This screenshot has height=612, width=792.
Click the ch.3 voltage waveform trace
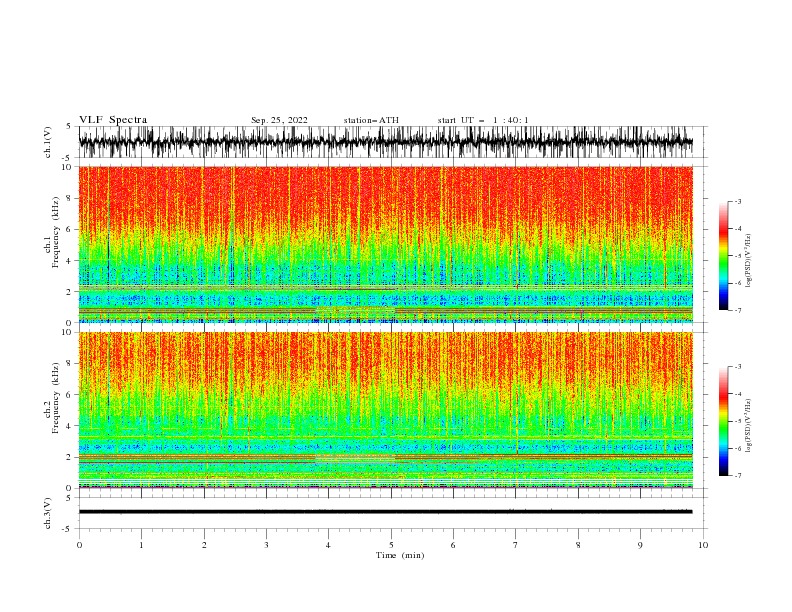pyautogui.click(x=386, y=512)
